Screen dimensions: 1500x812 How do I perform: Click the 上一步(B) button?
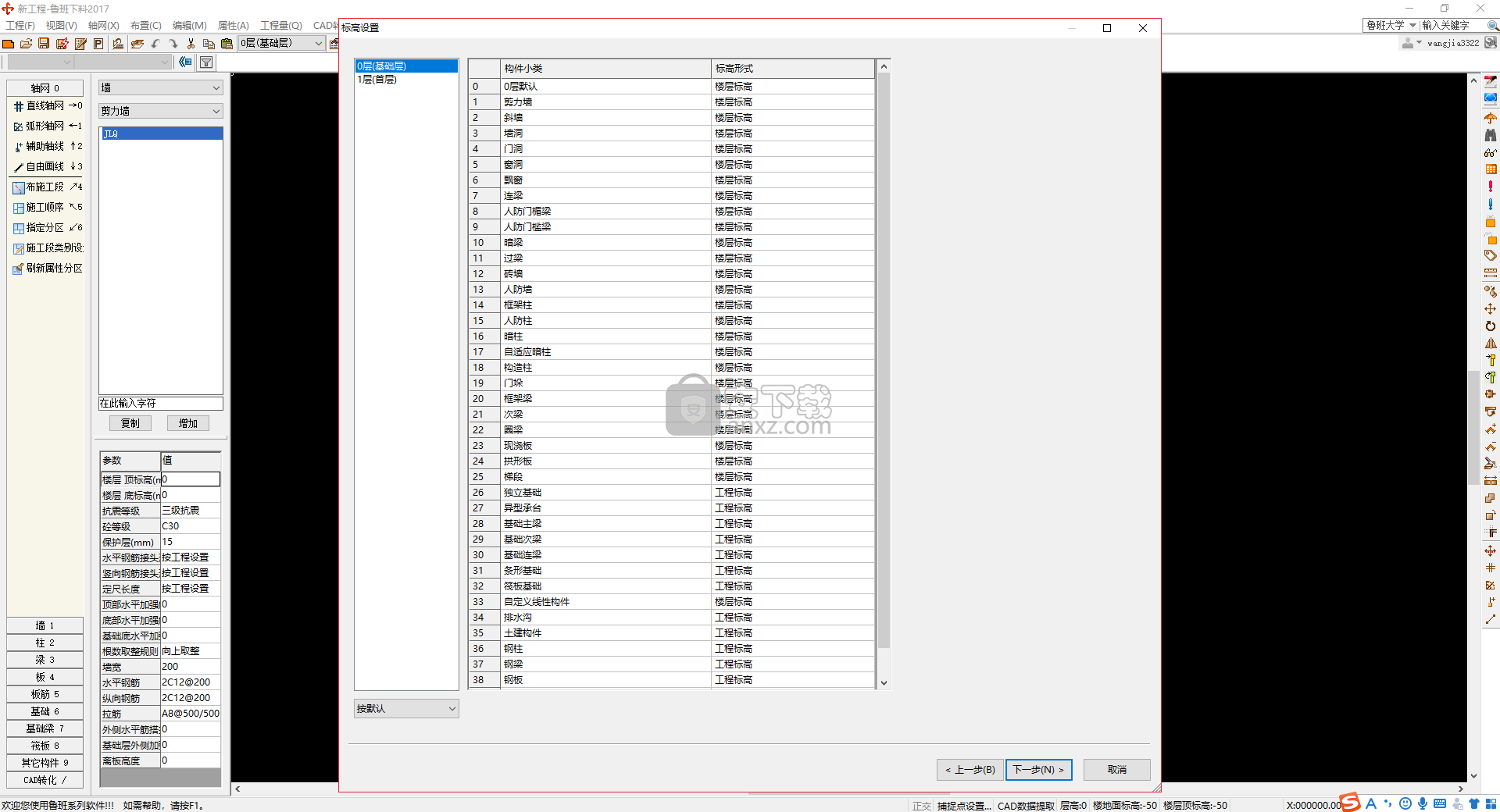coord(970,770)
